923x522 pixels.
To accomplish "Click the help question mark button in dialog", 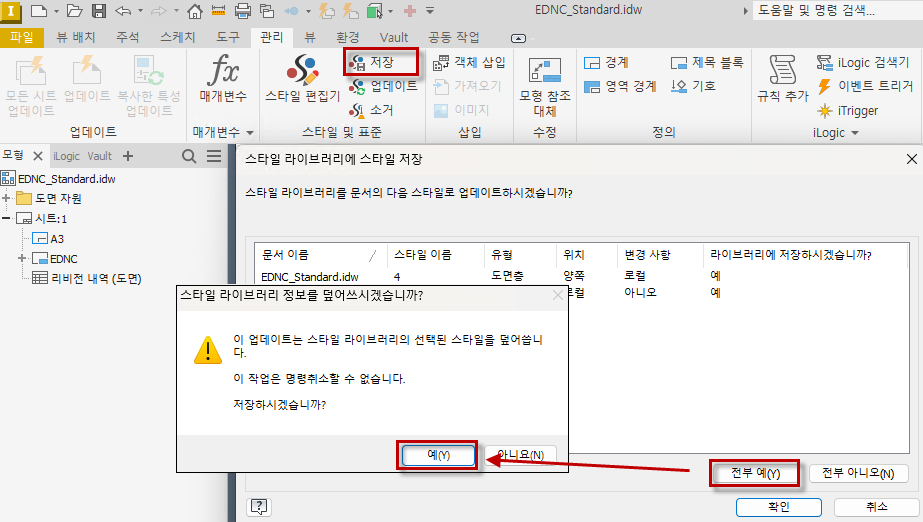I will pos(259,506).
